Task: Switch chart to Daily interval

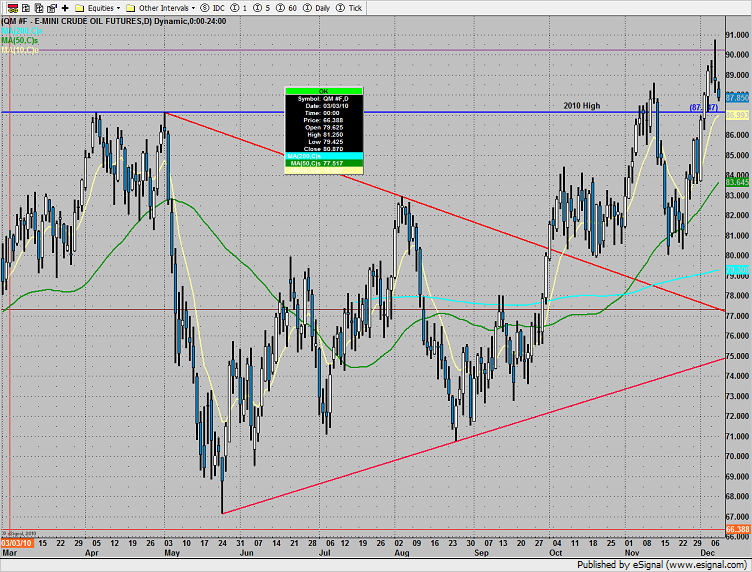Action: (317, 8)
